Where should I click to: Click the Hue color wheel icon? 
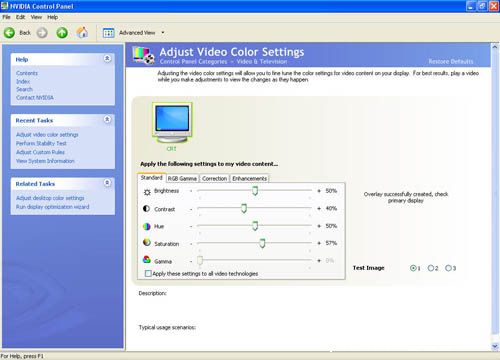pyautogui.click(x=147, y=226)
